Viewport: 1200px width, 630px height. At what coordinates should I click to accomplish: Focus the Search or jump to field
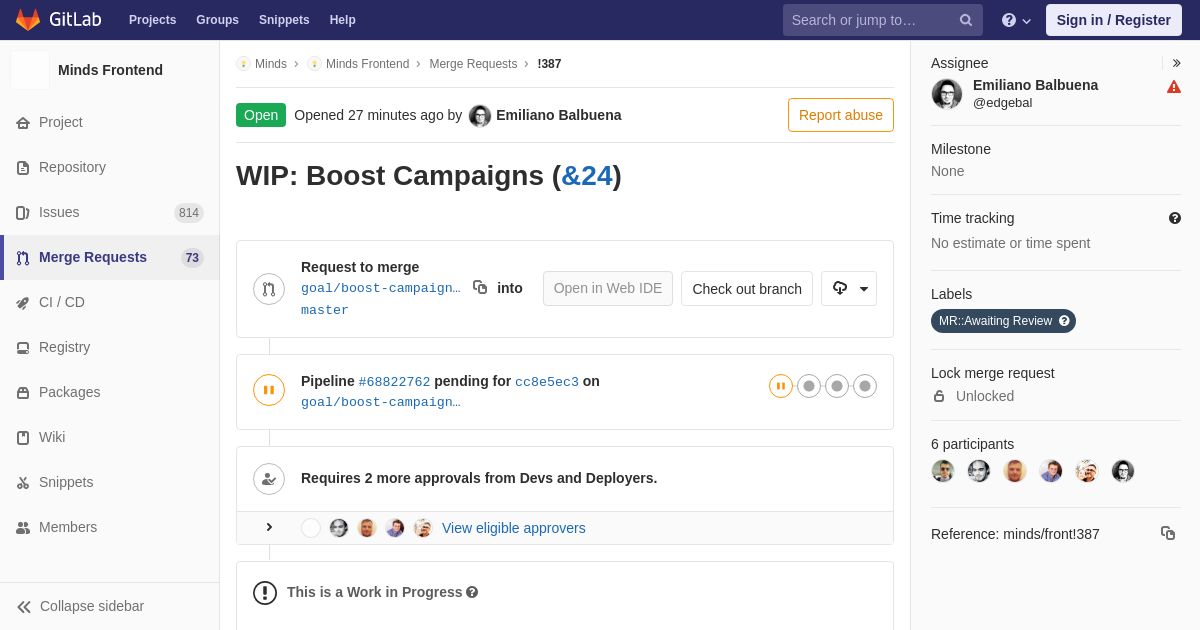(882, 20)
